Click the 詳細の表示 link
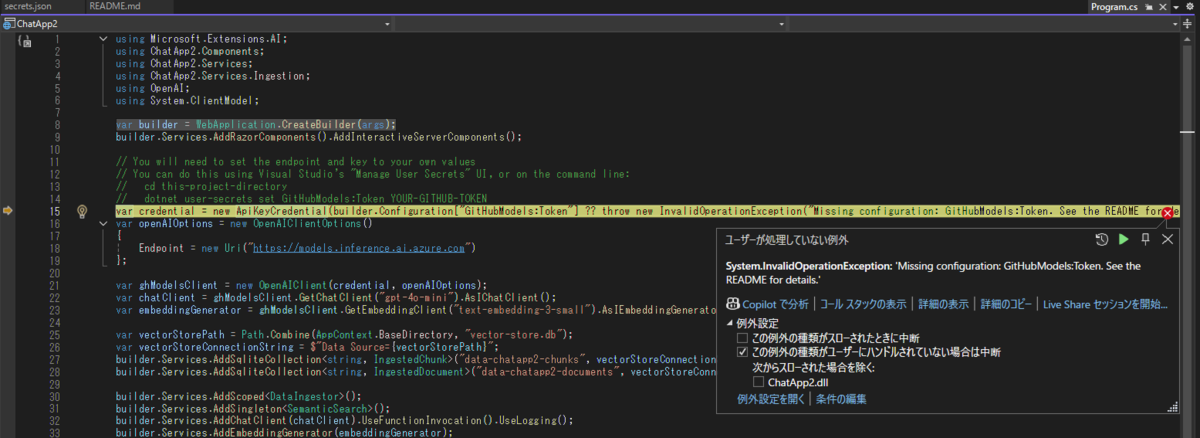The width and height of the screenshot is (1200, 438). coord(944,303)
